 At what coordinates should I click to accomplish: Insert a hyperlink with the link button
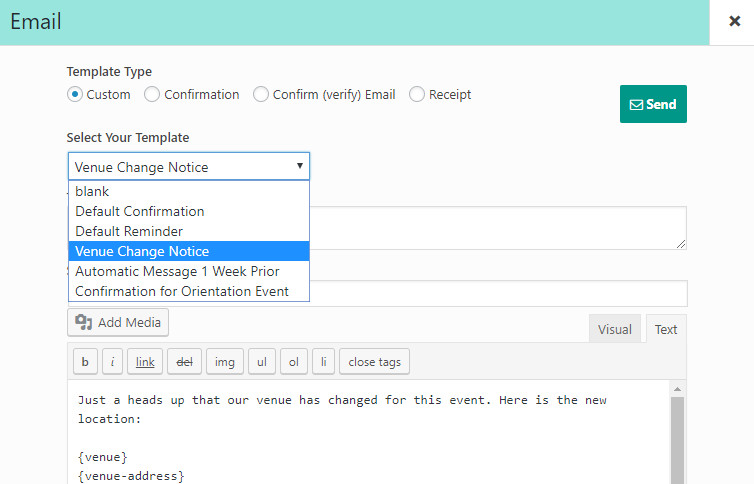pos(145,361)
